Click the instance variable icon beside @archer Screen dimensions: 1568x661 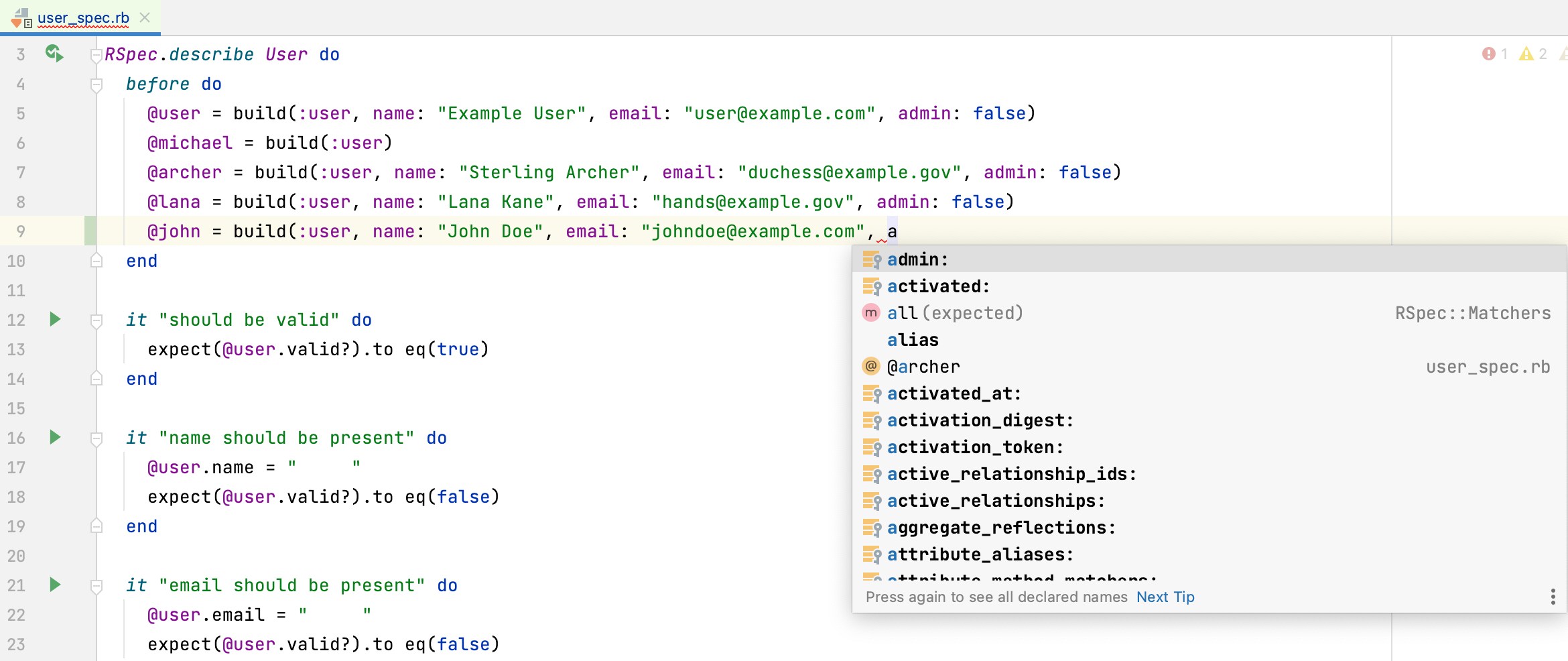[870, 366]
